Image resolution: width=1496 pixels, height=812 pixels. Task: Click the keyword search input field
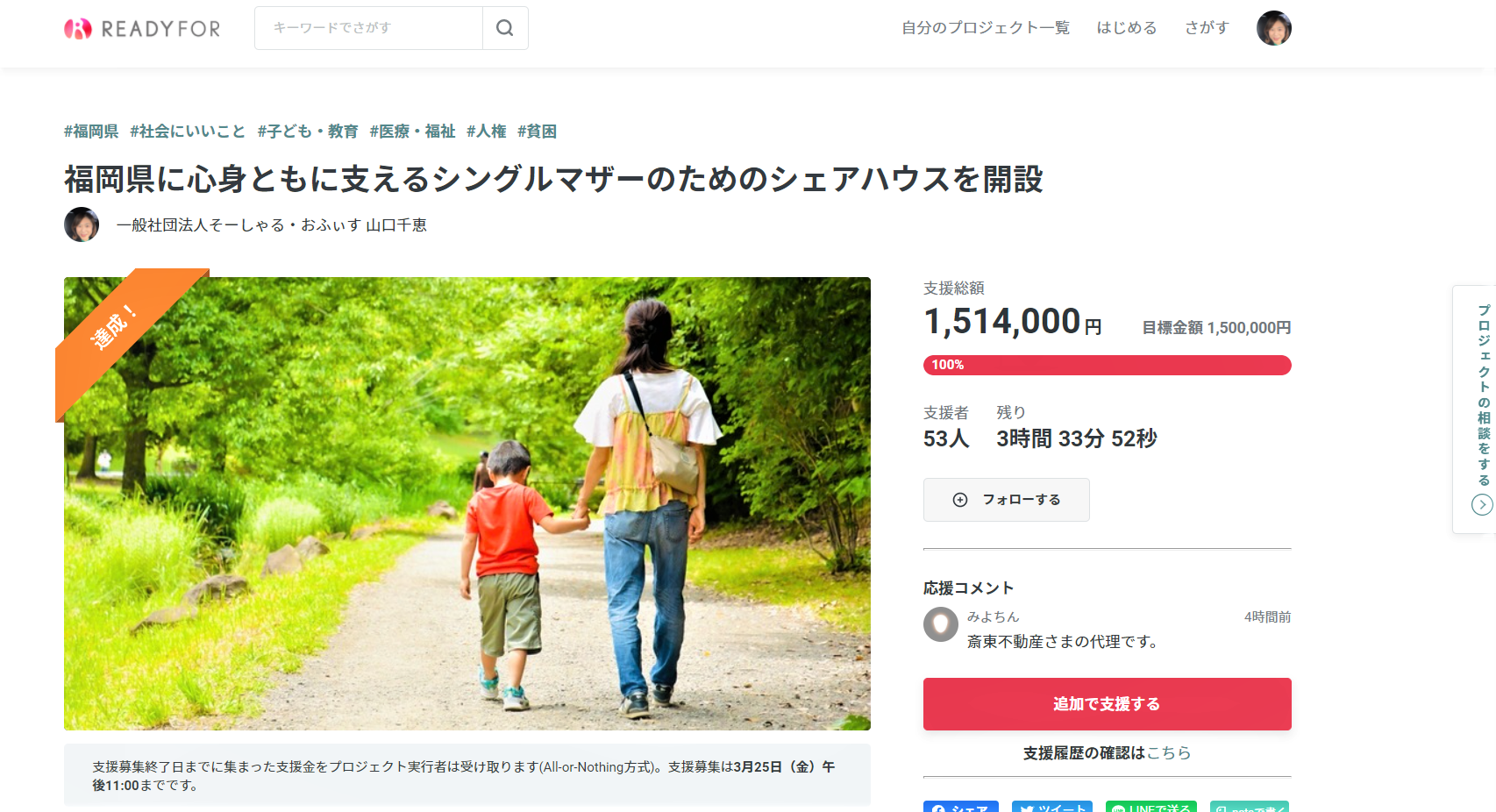tap(368, 28)
